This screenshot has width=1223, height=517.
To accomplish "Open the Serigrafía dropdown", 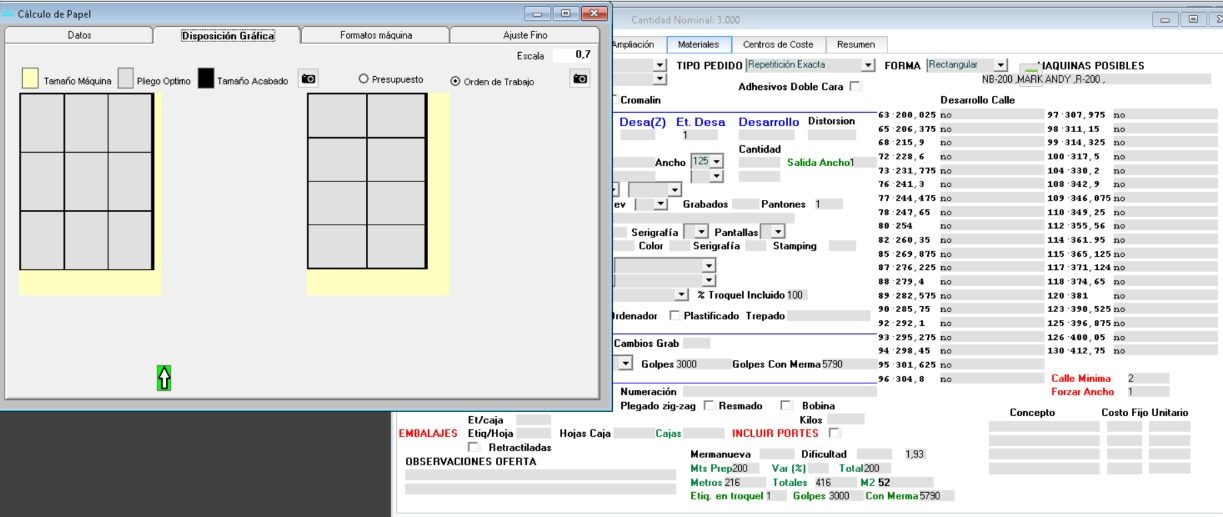I will pyautogui.click(x=702, y=231).
